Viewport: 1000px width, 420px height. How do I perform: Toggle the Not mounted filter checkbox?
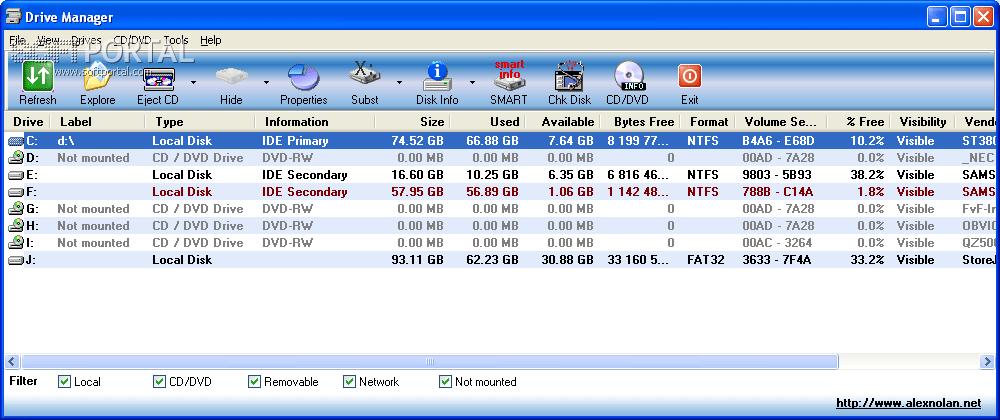pos(445,382)
